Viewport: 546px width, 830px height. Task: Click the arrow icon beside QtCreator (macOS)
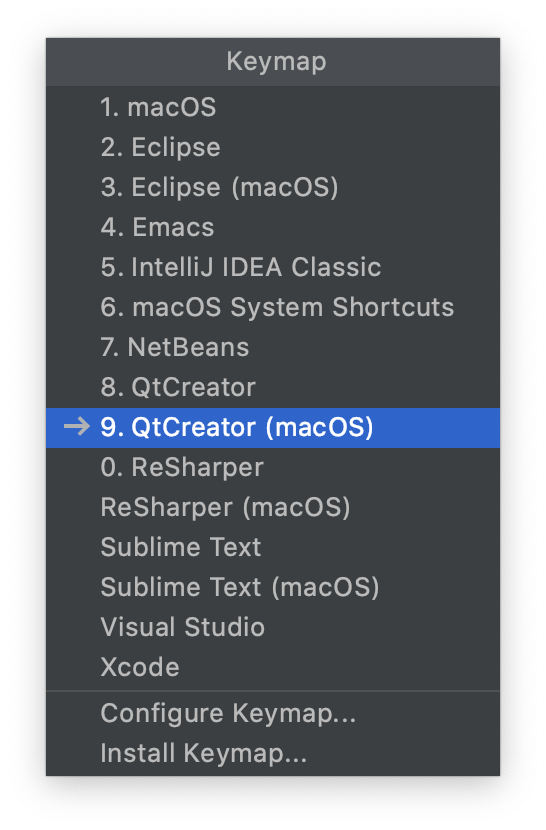point(77,427)
